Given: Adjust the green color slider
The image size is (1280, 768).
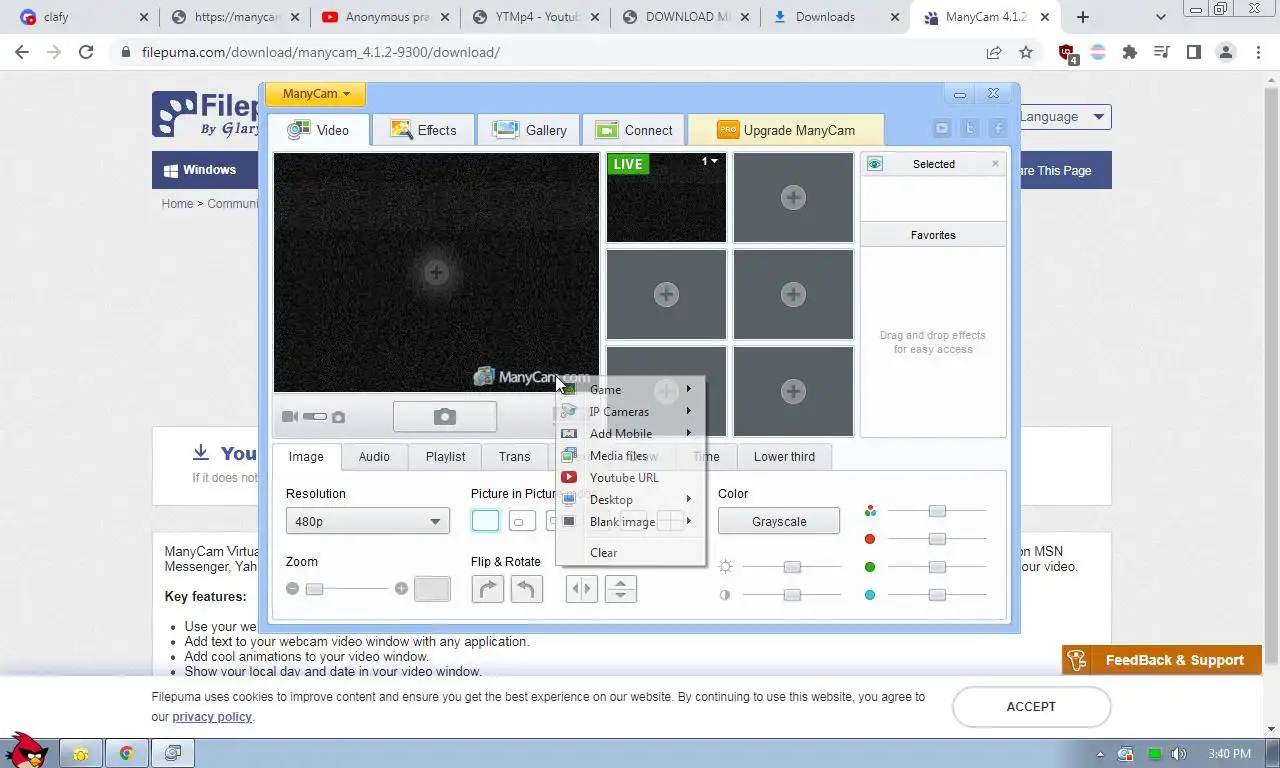Looking at the screenshot, I should [937, 567].
